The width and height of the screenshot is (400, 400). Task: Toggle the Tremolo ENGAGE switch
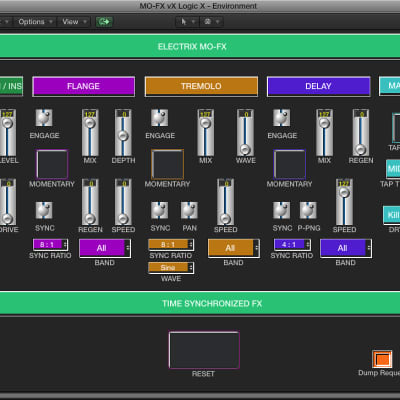[159, 118]
